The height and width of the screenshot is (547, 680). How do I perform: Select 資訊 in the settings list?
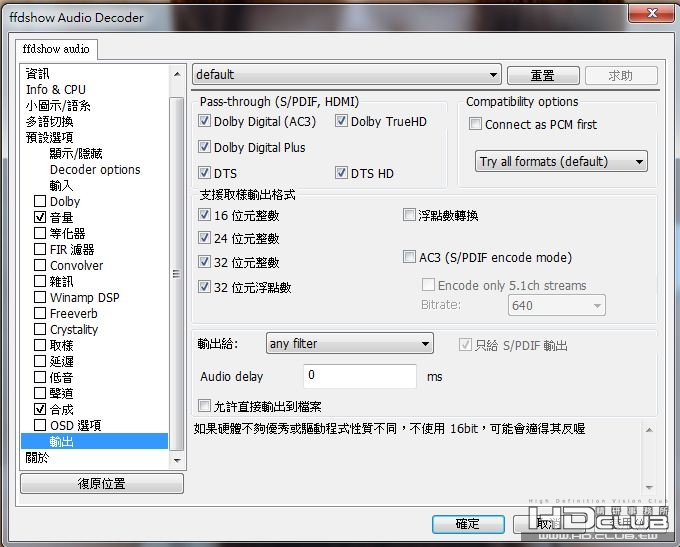coord(37,73)
